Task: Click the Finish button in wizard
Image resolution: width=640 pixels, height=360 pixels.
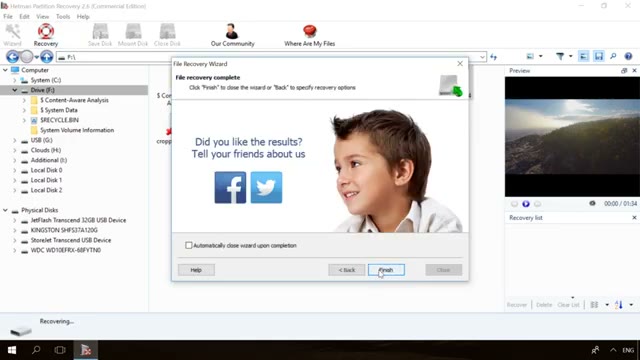Action: 386,270
